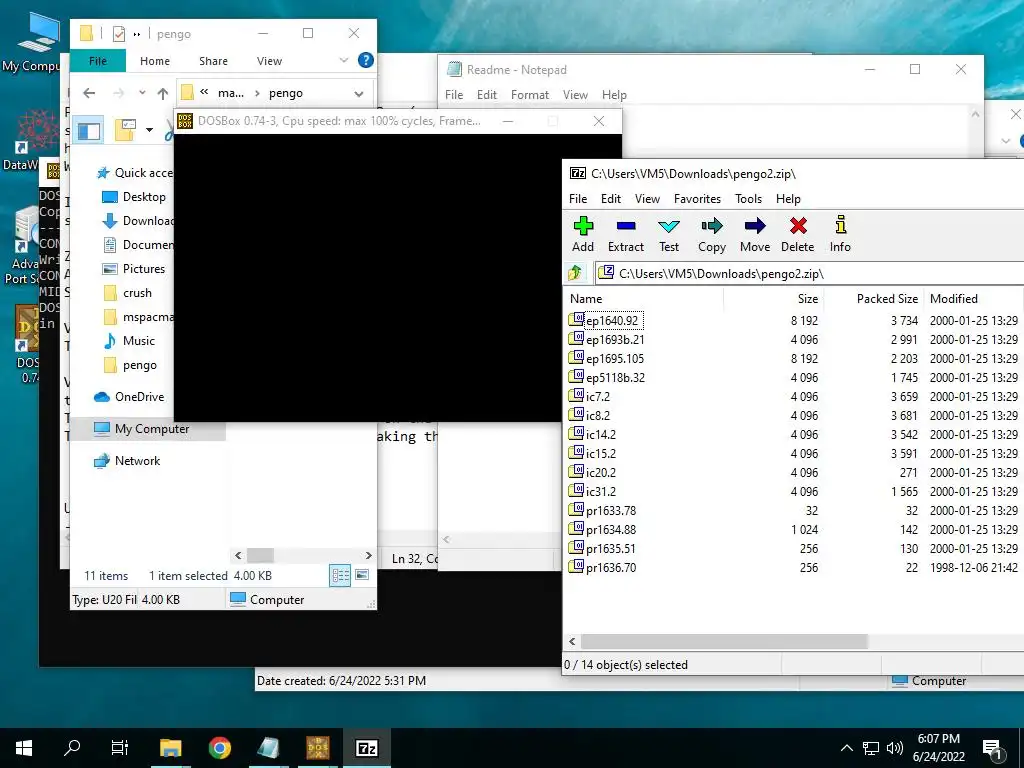This screenshot has width=1024, height=768.
Task: Click the Copy icon in 7-Zip toolbar
Action: point(712,227)
